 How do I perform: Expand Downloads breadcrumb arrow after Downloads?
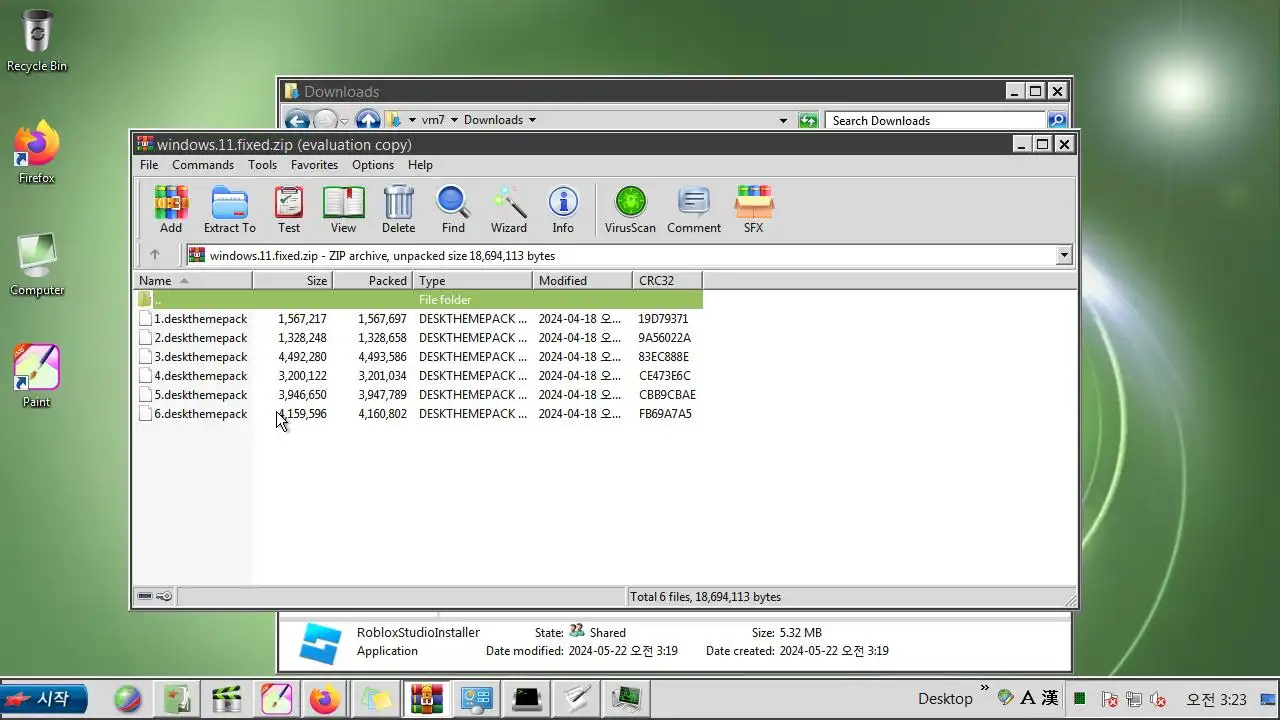tap(532, 120)
